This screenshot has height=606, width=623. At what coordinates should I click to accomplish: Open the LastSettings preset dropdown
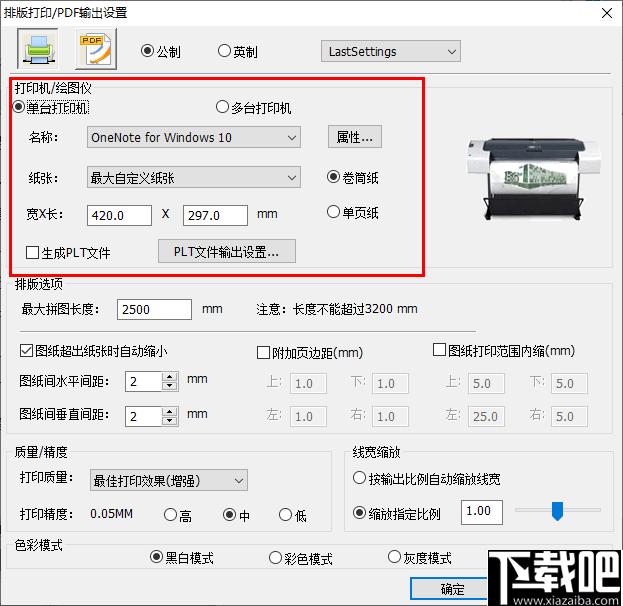[391, 51]
